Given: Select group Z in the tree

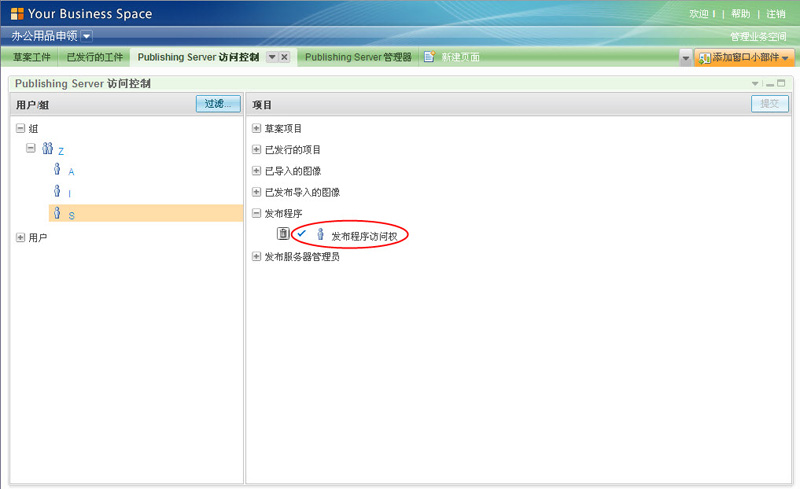Looking at the screenshot, I should tap(61, 151).
